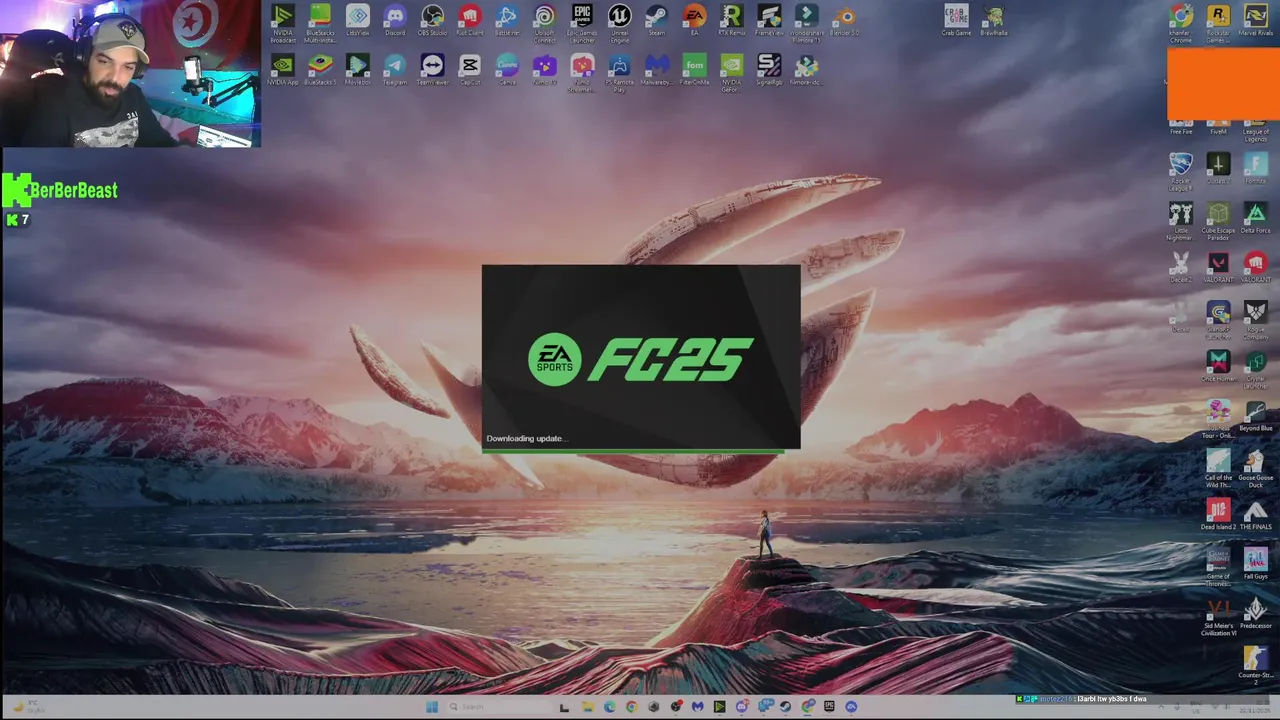Launch the TeamViewer shortcut
Viewport: 1280px width, 720px height.
[432, 70]
